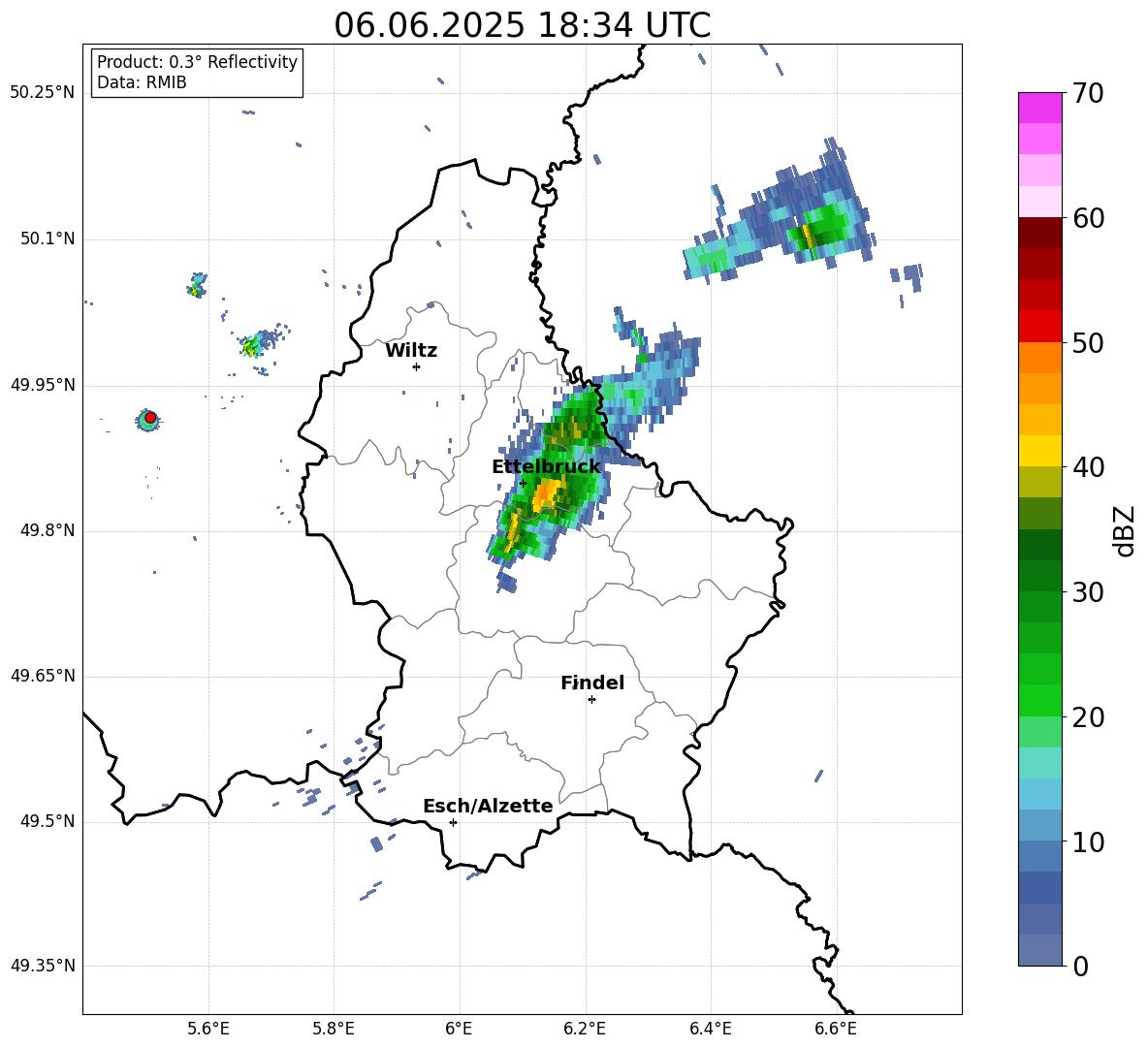This screenshot has width=1148, height=1048.
Task: Click the Esch/Alzette location cross marker
Action: pos(453,822)
